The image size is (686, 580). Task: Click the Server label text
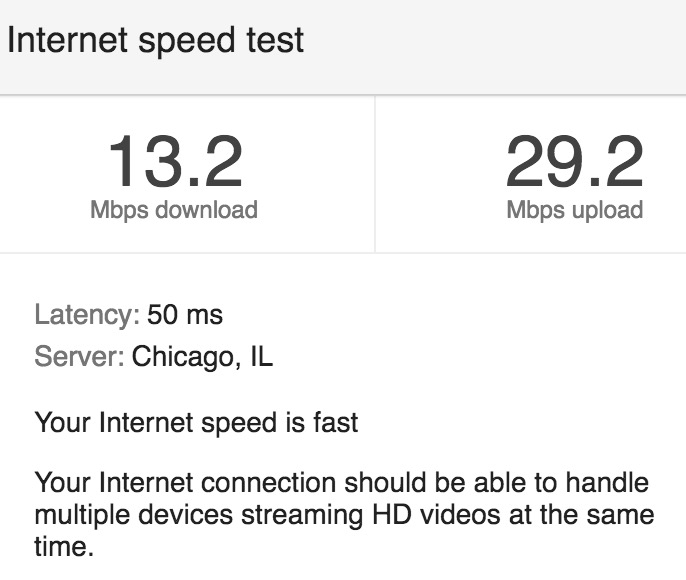pyautogui.click(x=79, y=357)
